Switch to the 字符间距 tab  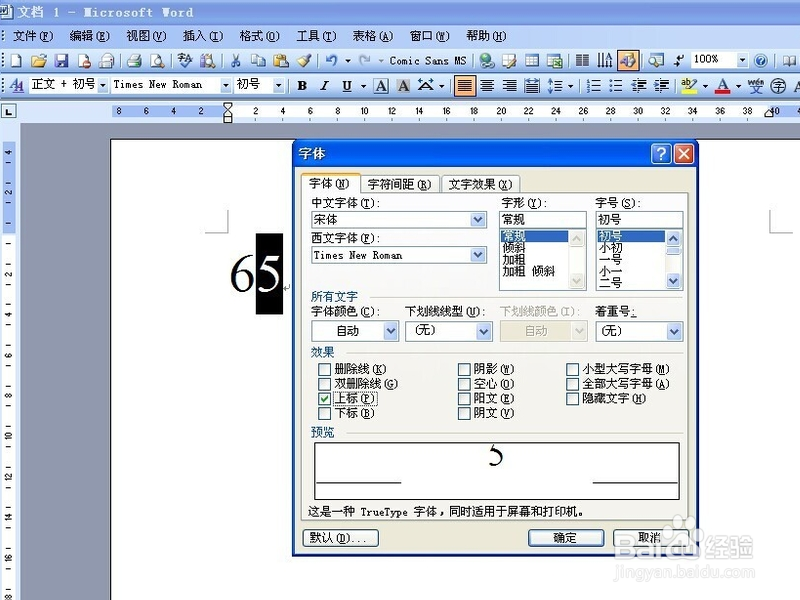399,184
